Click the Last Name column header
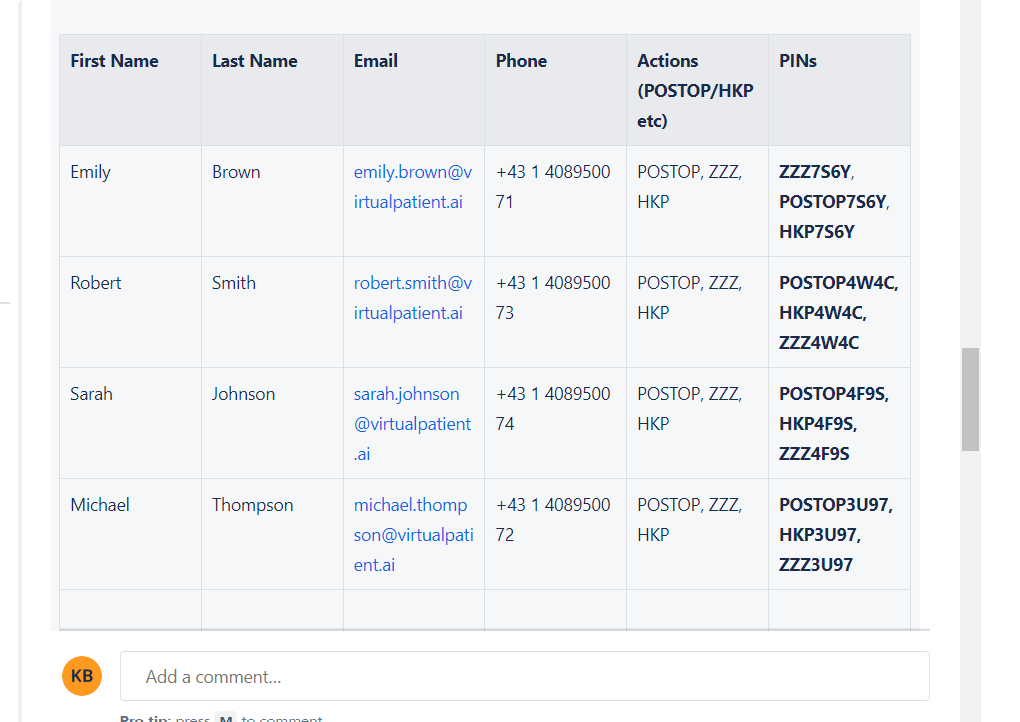This screenshot has height=722, width=1020. (254, 61)
